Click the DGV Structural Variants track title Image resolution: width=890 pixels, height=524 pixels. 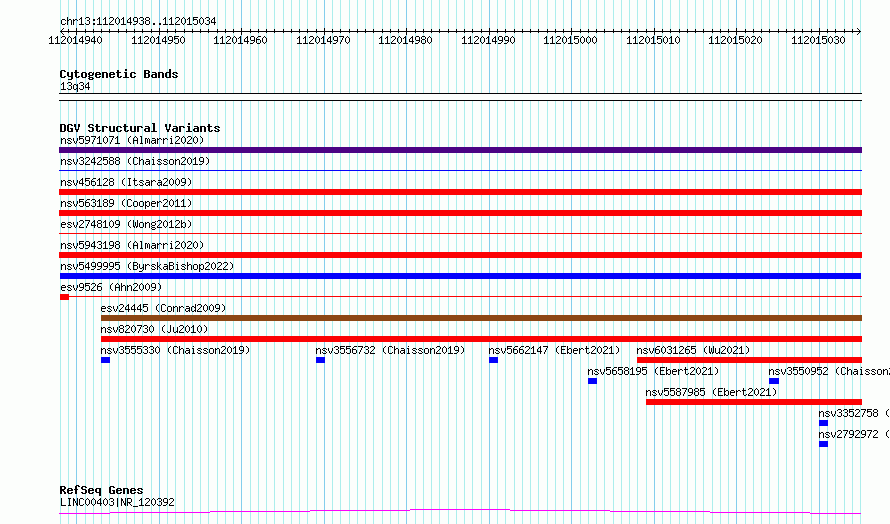pos(140,128)
